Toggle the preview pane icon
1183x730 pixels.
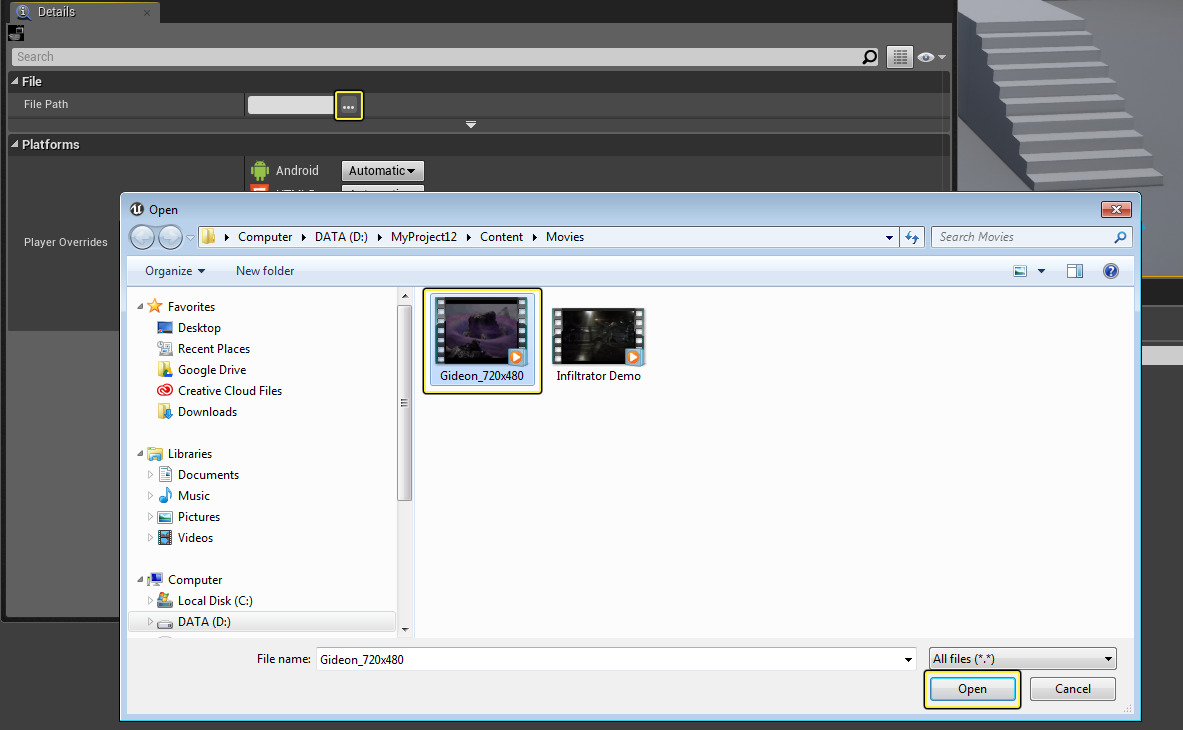pyautogui.click(x=1075, y=271)
